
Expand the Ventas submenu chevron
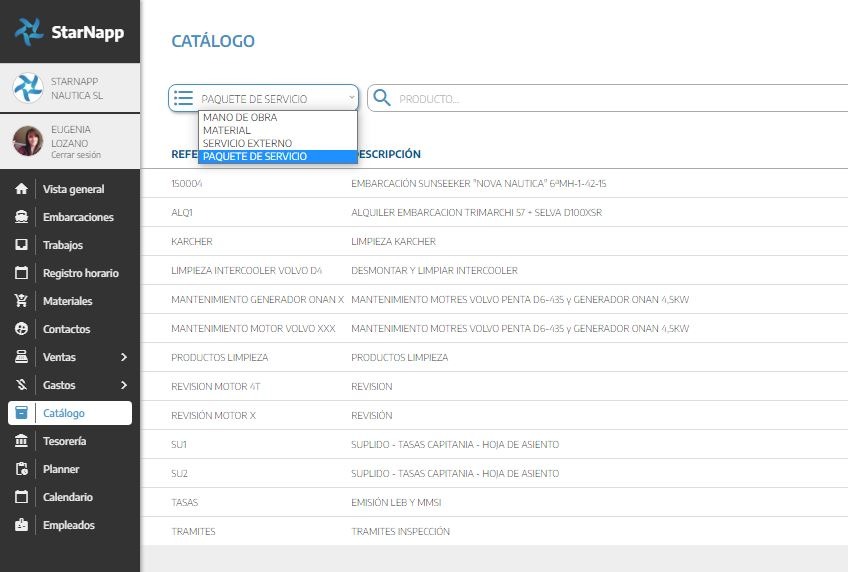point(124,357)
